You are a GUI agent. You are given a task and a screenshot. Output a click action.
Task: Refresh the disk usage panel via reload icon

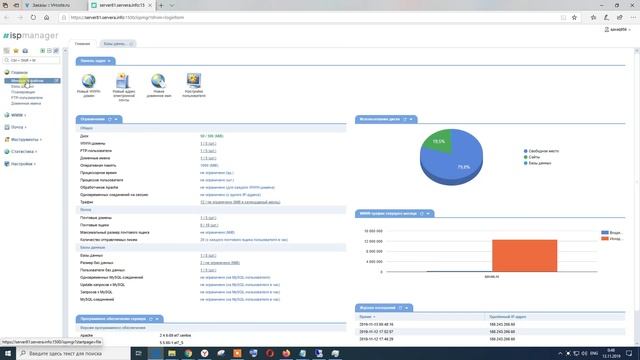[x=405, y=119]
